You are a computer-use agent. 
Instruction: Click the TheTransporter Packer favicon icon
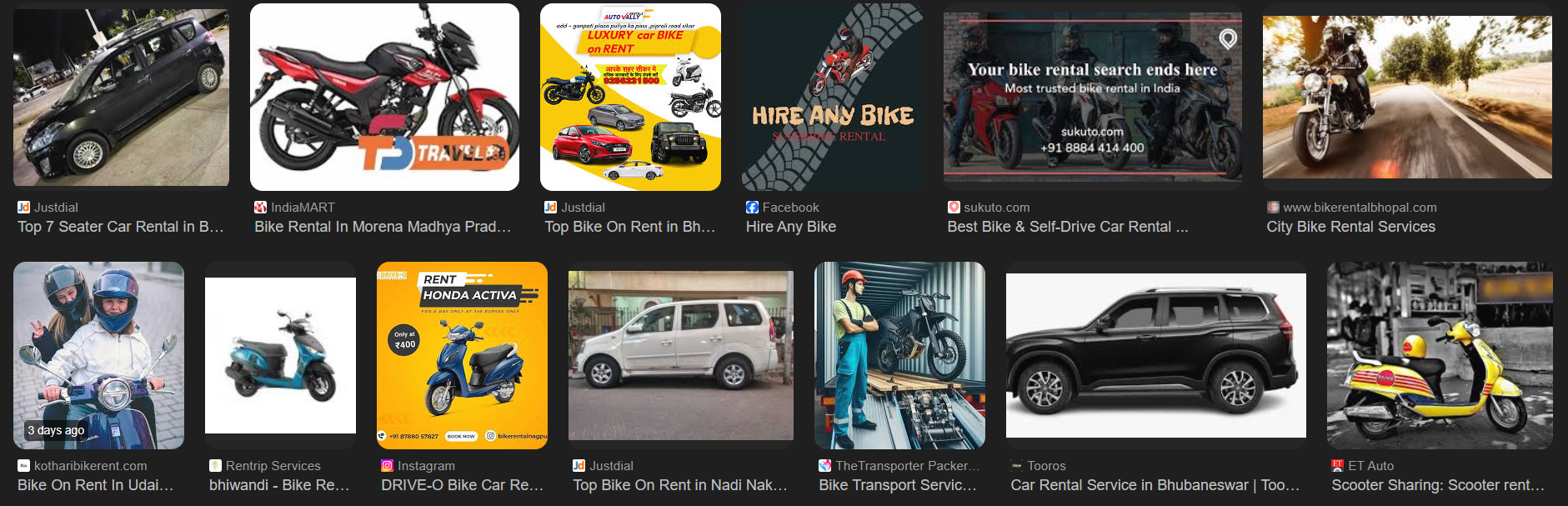pos(825,466)
